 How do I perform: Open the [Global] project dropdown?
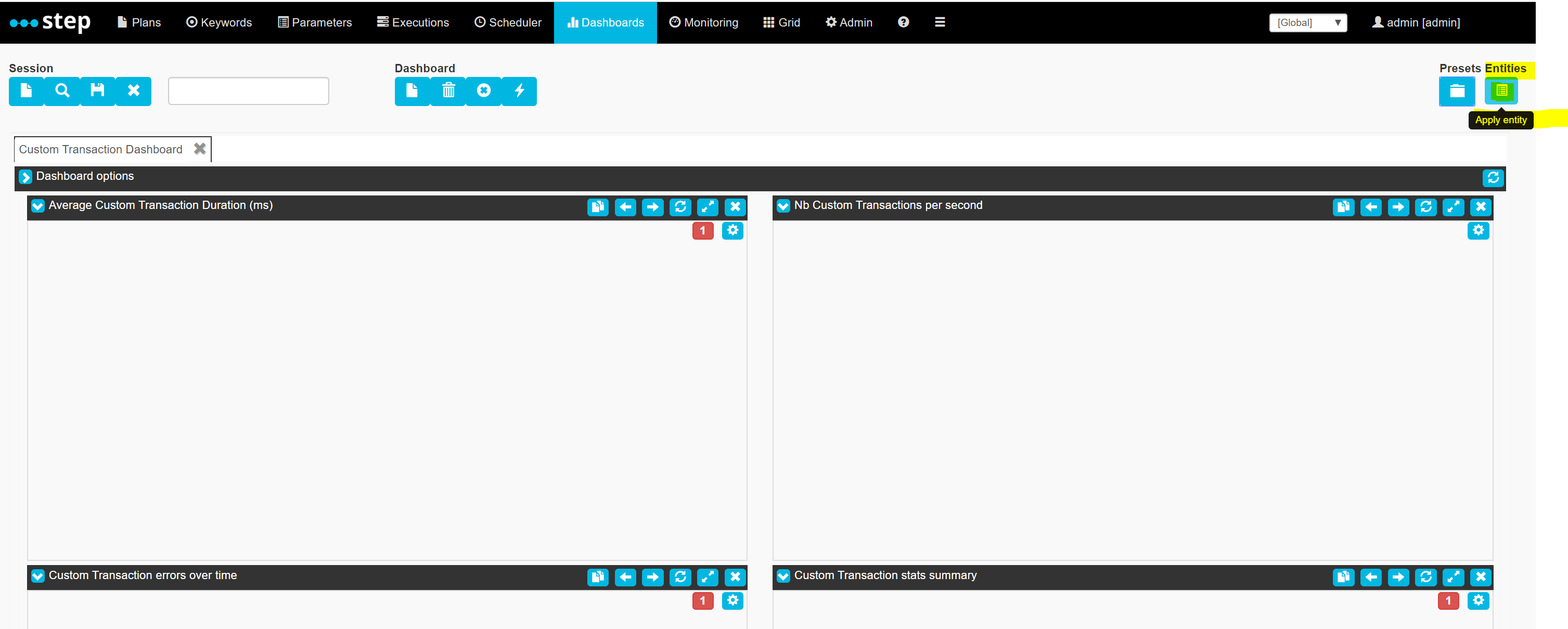click(x=1308, y=22)
